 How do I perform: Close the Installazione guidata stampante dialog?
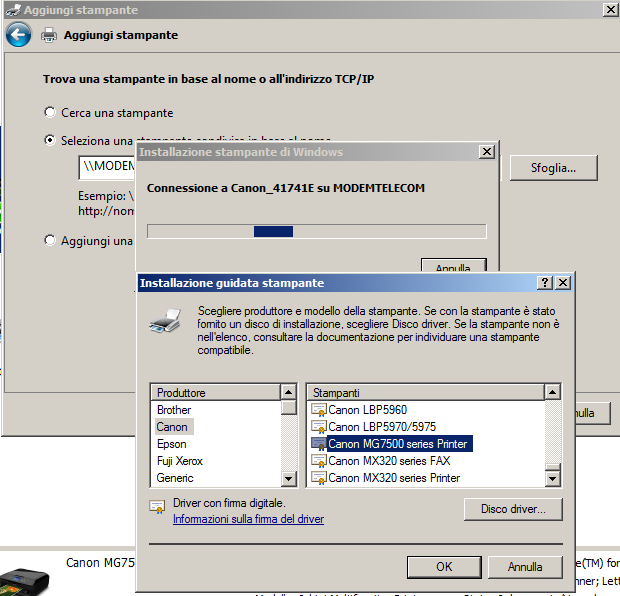[563, 282]
